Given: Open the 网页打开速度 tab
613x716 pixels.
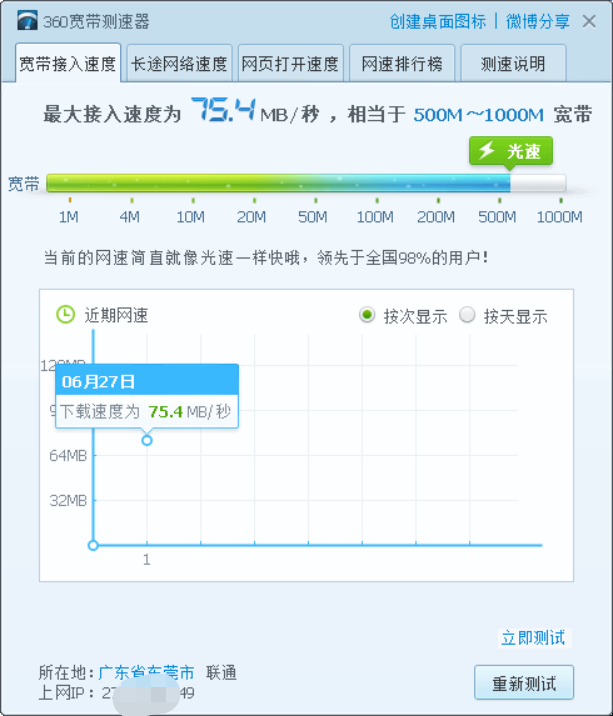Looking at the screenshot, I should pos(291,63).
